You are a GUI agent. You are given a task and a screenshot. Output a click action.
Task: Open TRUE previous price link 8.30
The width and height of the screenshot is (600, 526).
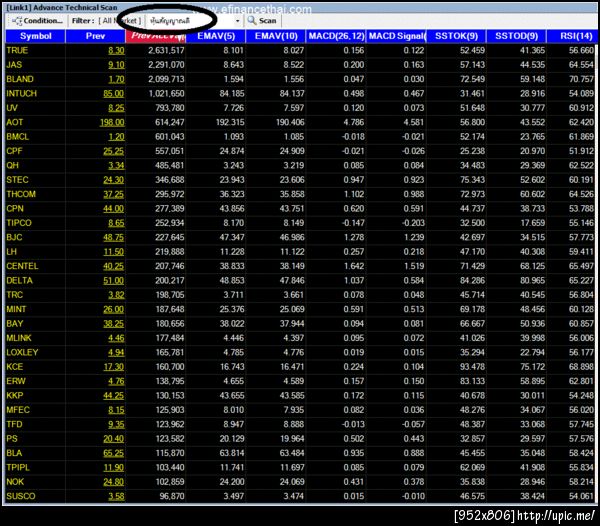click(116, 50)
